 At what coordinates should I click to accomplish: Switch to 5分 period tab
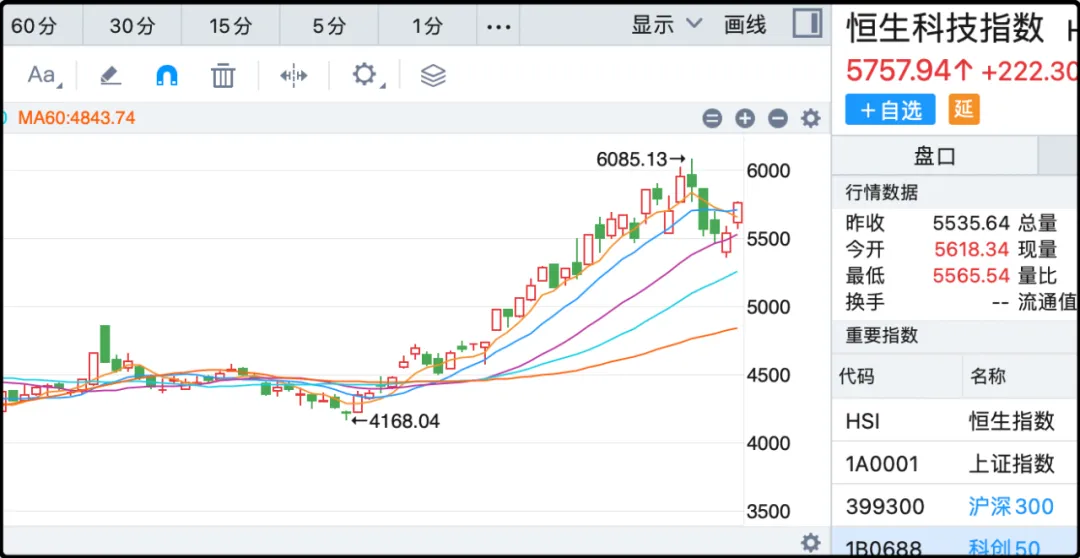click(x=329, y=26)
